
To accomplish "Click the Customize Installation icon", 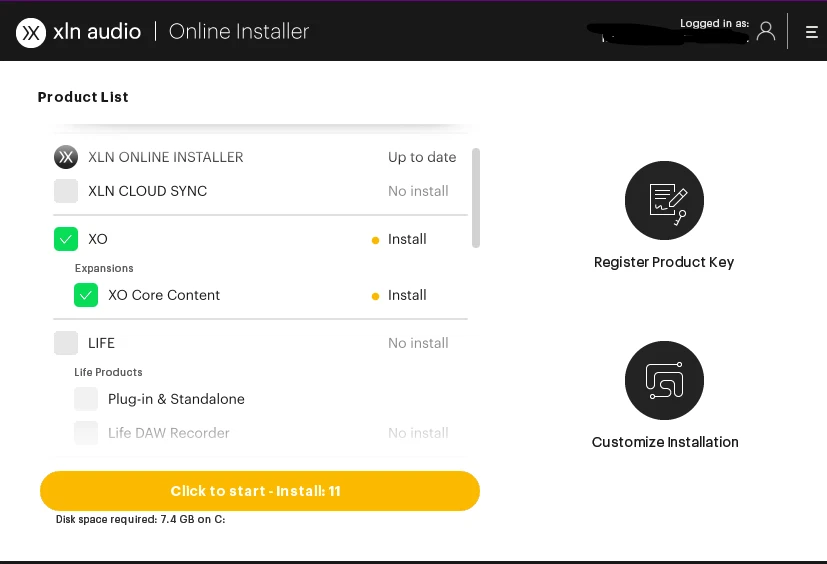I will click(664, 381).
